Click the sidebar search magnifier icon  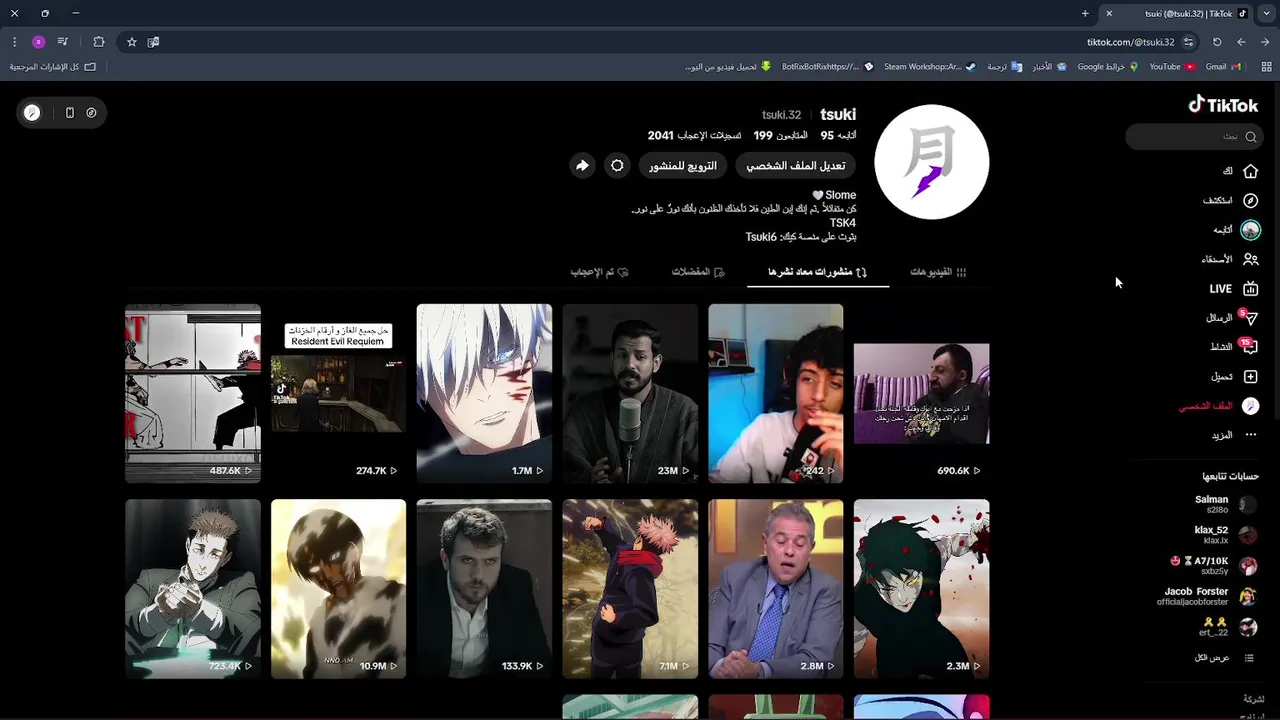[x=1250, y=137]
